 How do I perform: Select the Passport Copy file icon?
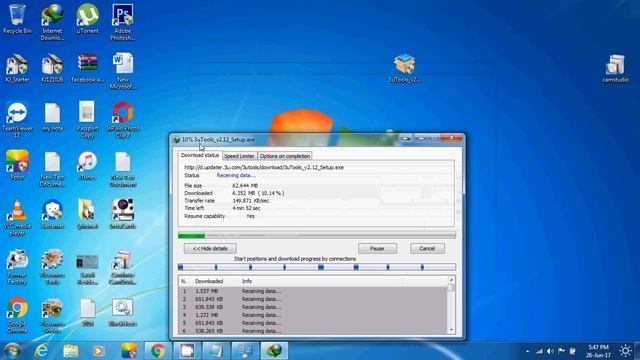click(x=87, y=120)
